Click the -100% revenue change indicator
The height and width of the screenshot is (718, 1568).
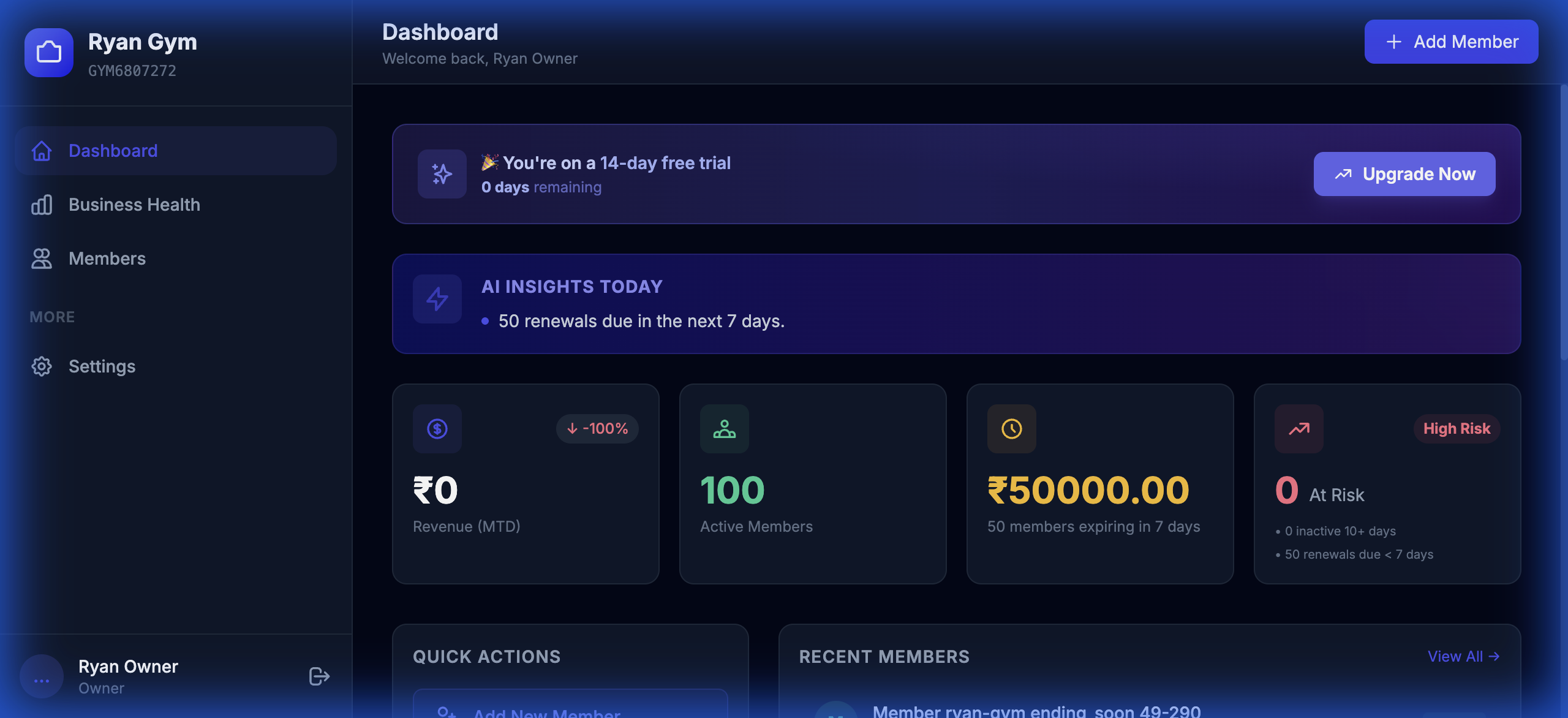(x=597, y=429)
